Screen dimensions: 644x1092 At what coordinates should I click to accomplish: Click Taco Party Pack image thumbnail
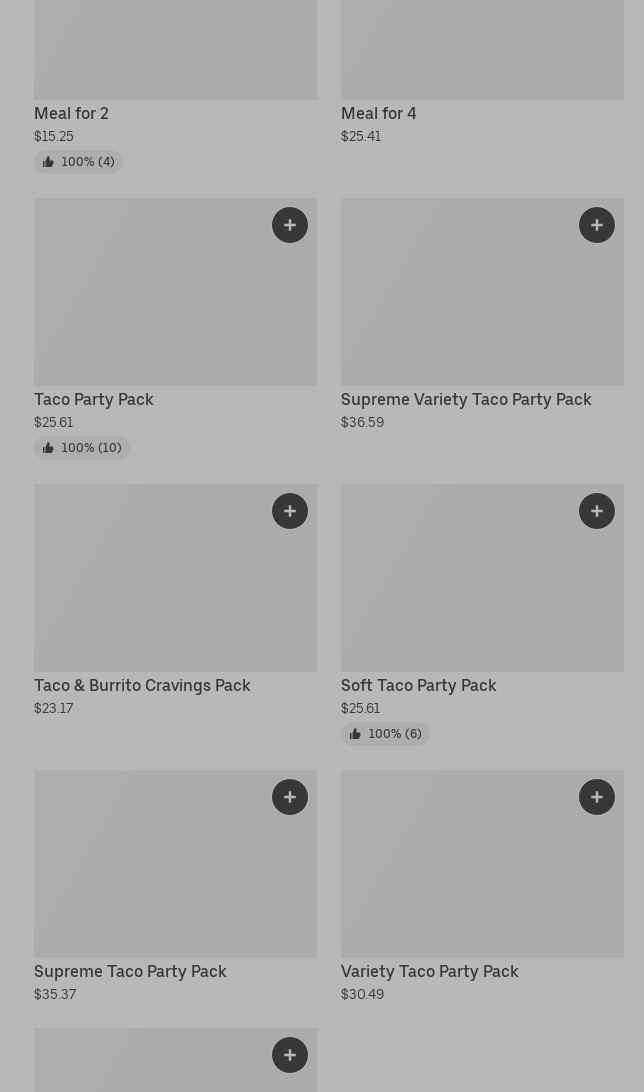pos(150,300)
